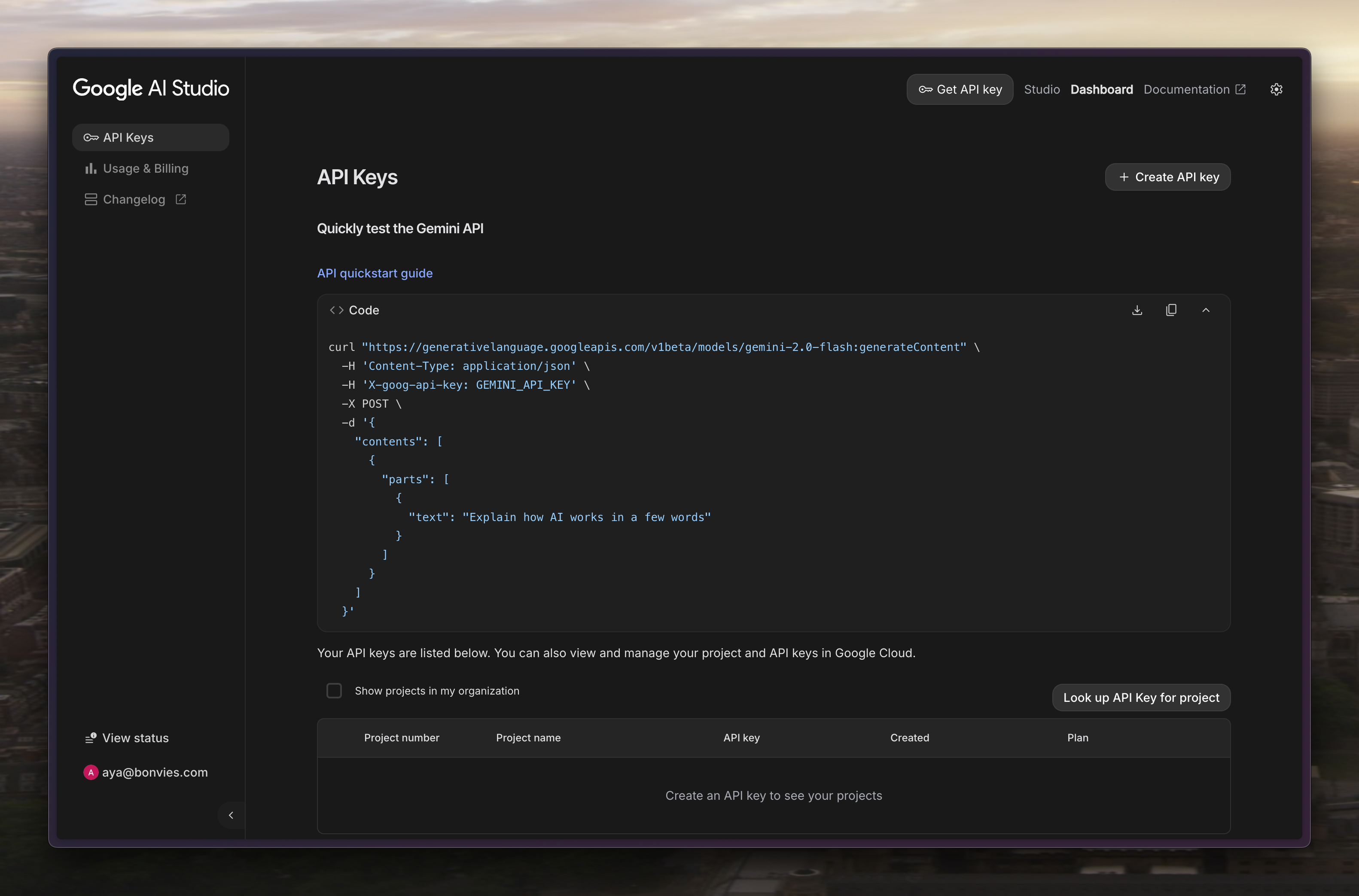Click the Documentation external link icon
This screenshot has height=896, width=1359.
(1240, 89)
